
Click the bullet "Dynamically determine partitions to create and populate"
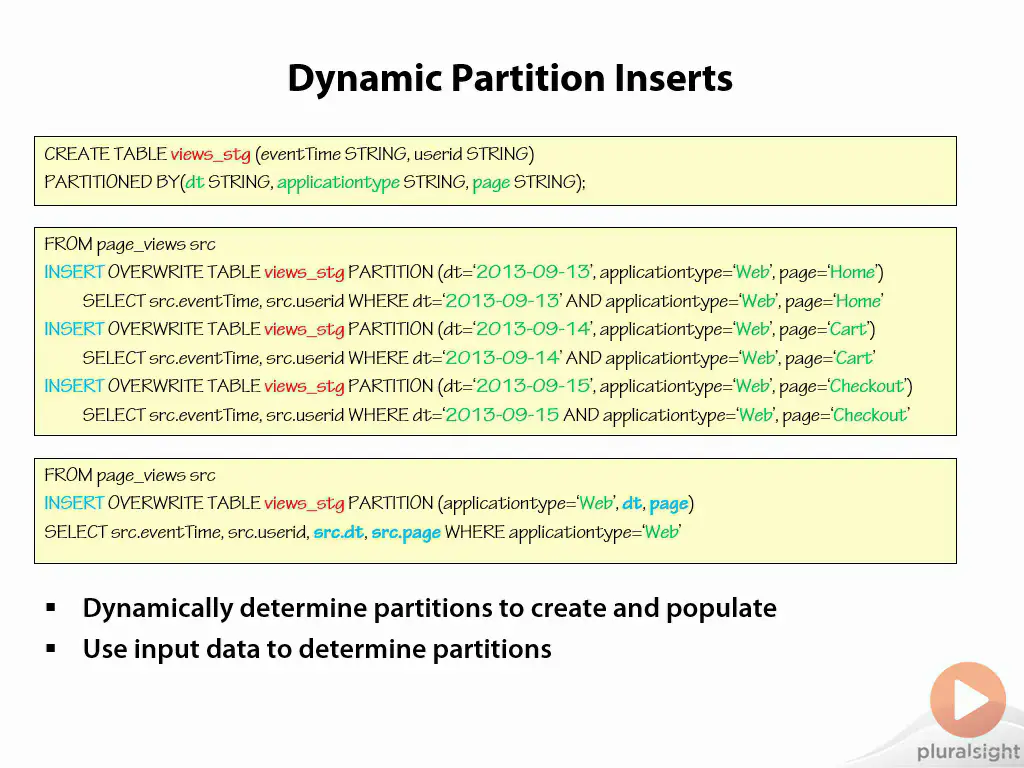(x=430, y=609)
